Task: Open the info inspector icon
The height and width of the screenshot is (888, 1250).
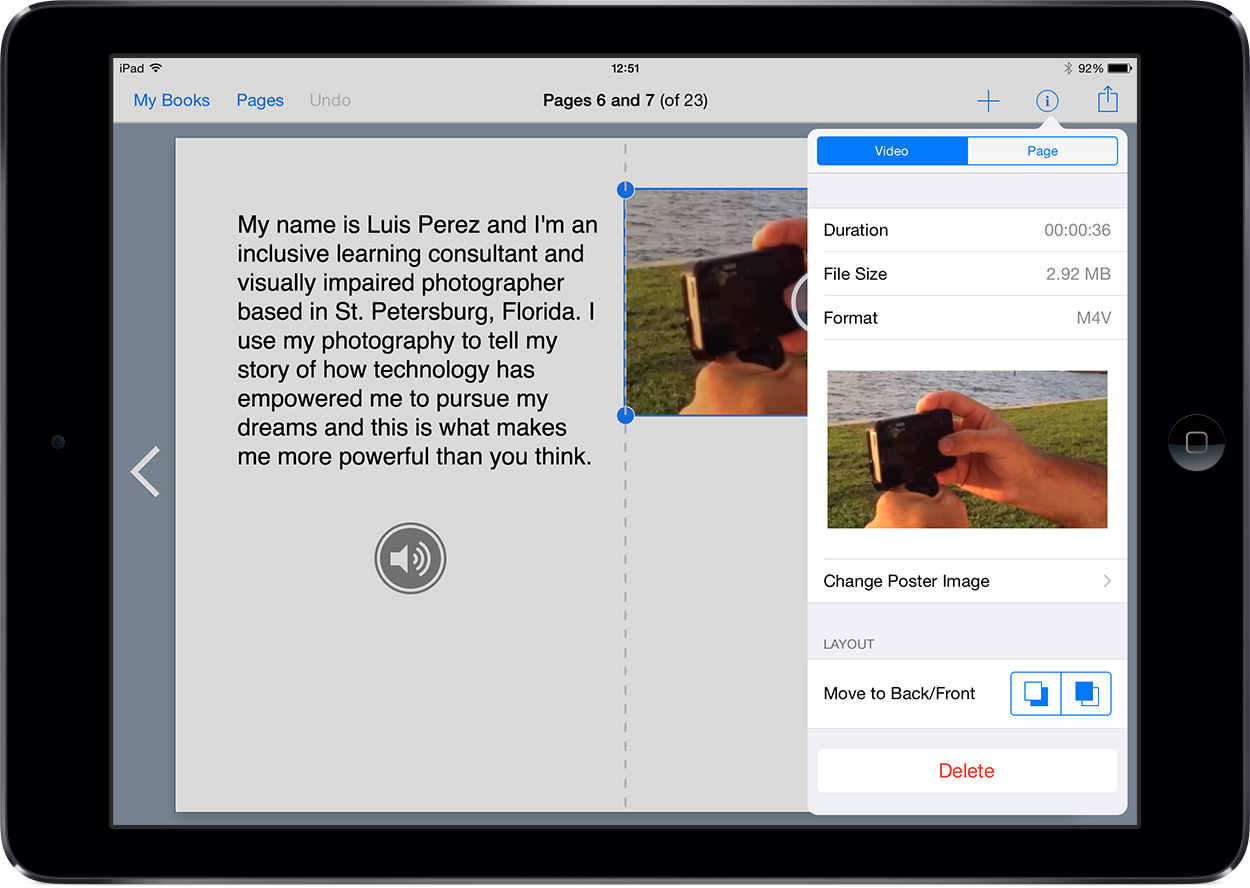Action: 1047,101
